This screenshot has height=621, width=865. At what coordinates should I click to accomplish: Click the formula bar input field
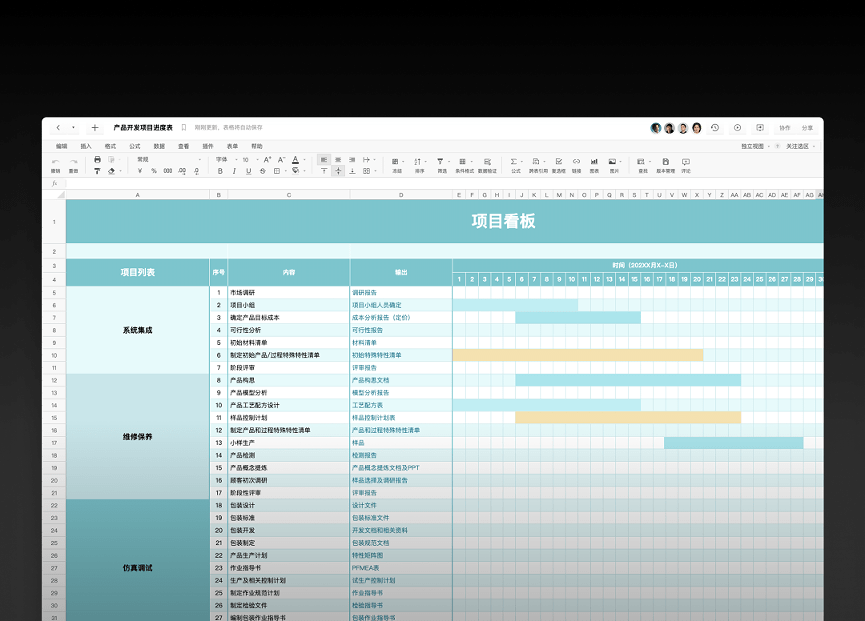pos(443,183)
